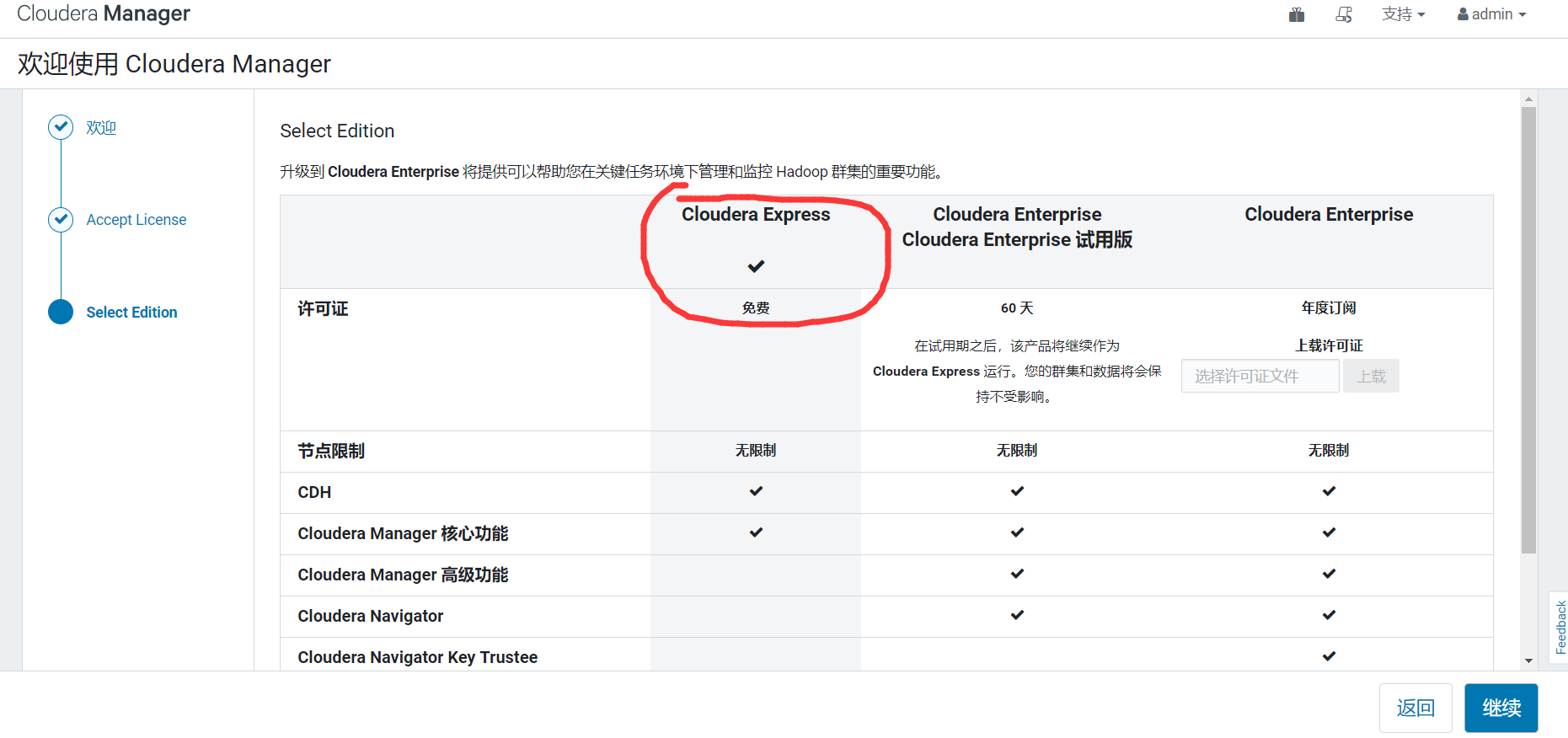This screenshot has width=1568, height=738.
Task: Click 无限制 in the Cloudera Express column
Action: [x=756, y=451]
